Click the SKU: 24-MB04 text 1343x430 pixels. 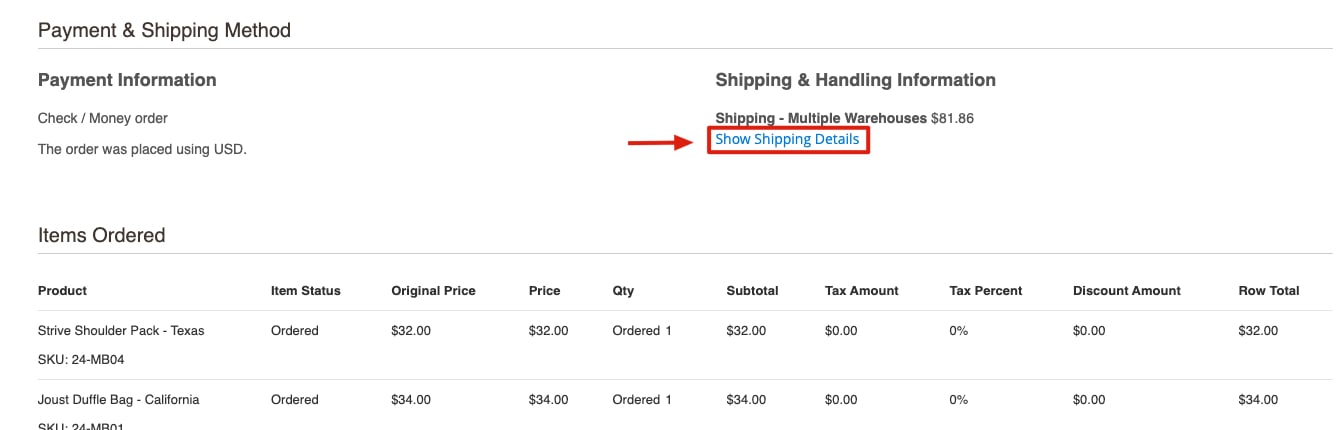pos(81,360)
